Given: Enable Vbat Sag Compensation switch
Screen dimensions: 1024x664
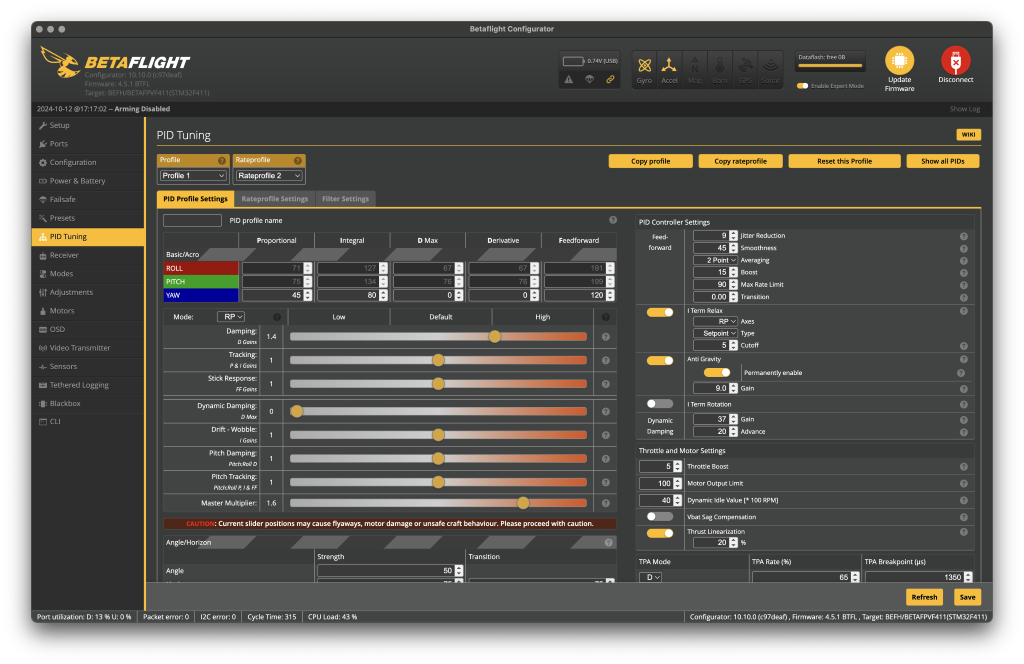Looking at the screenshot, I should (659, 517).
